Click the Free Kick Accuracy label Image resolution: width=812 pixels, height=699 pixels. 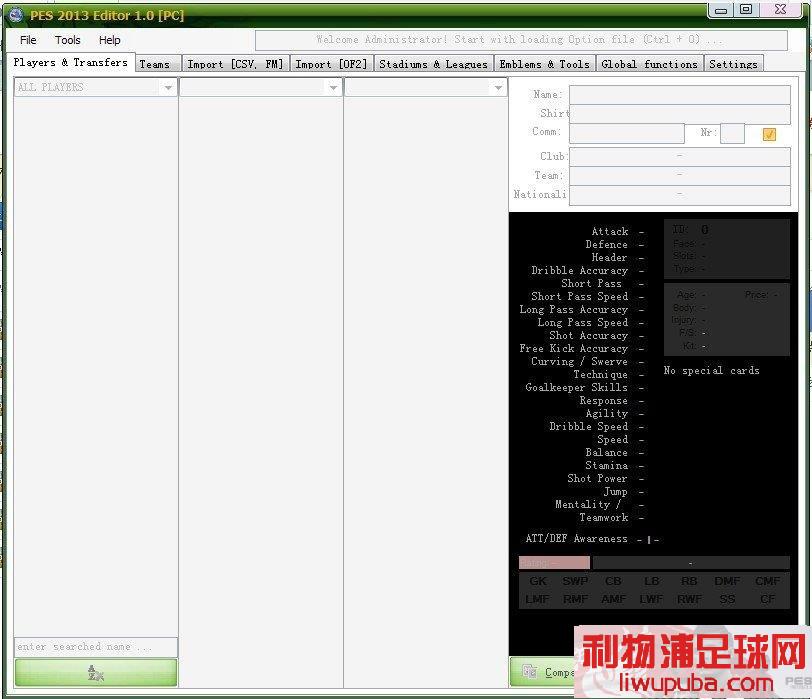tap(574, 348)
